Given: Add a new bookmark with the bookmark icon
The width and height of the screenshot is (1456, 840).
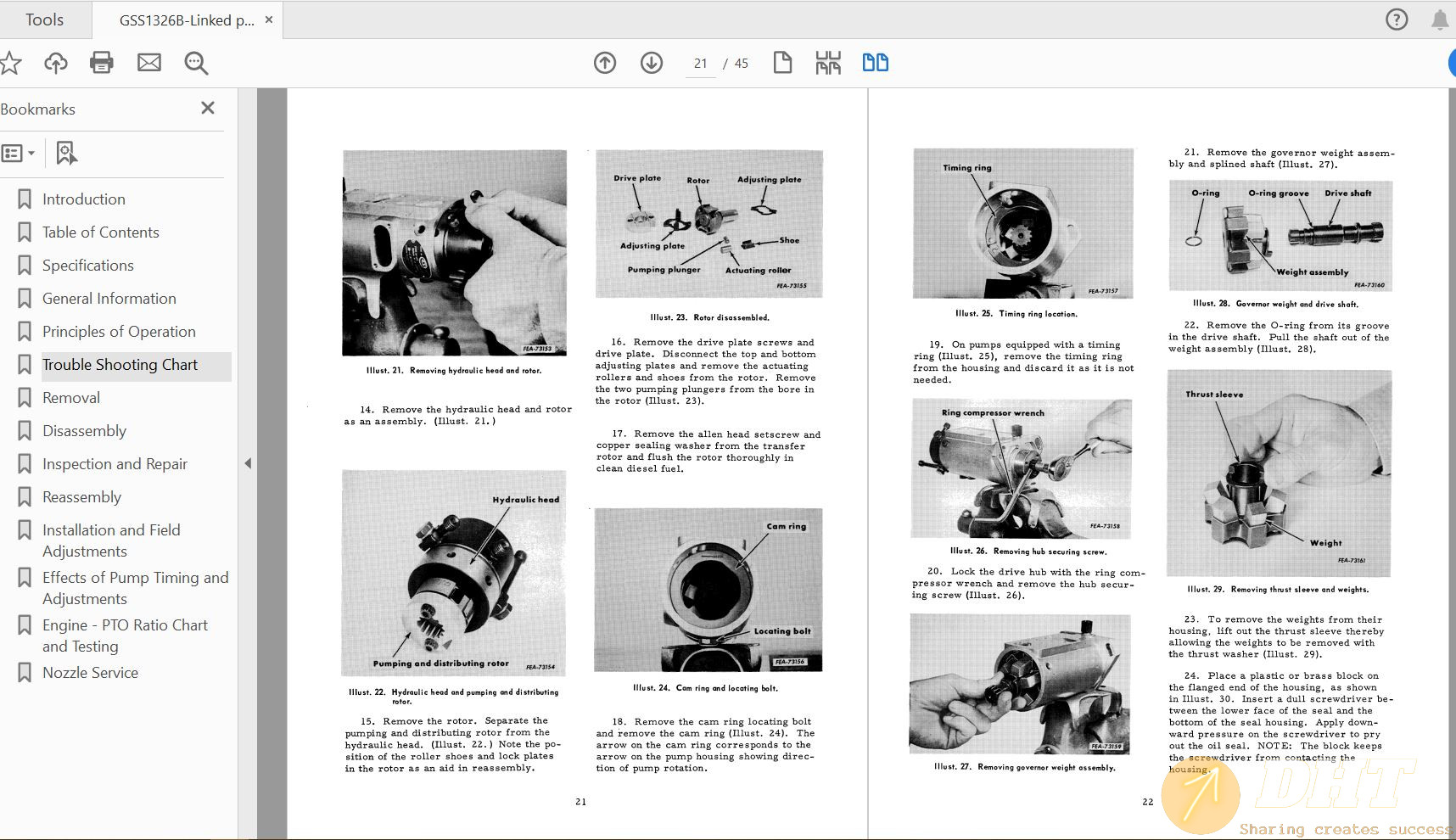Looking at the screenshot, I should [x=66, y=154].
